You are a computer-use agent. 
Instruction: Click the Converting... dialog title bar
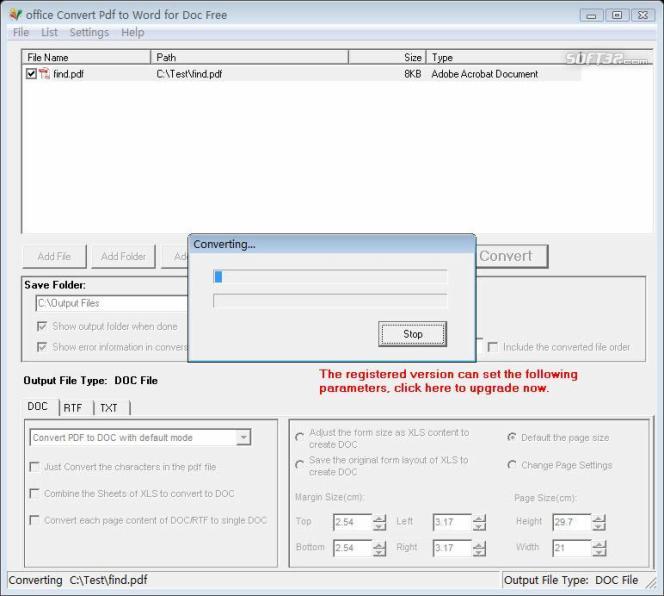pyautogui.click(x=332, y=244)
